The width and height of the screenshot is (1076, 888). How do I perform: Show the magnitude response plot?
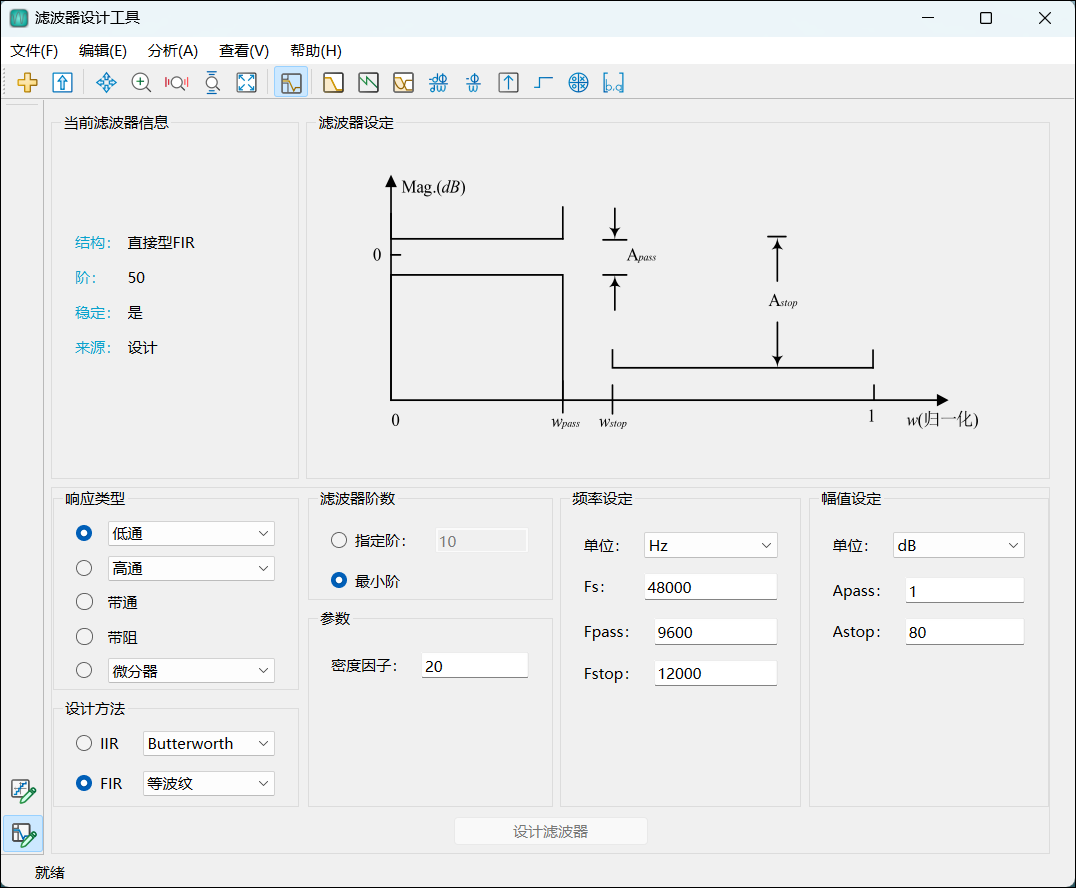click(x=334, y=83)
